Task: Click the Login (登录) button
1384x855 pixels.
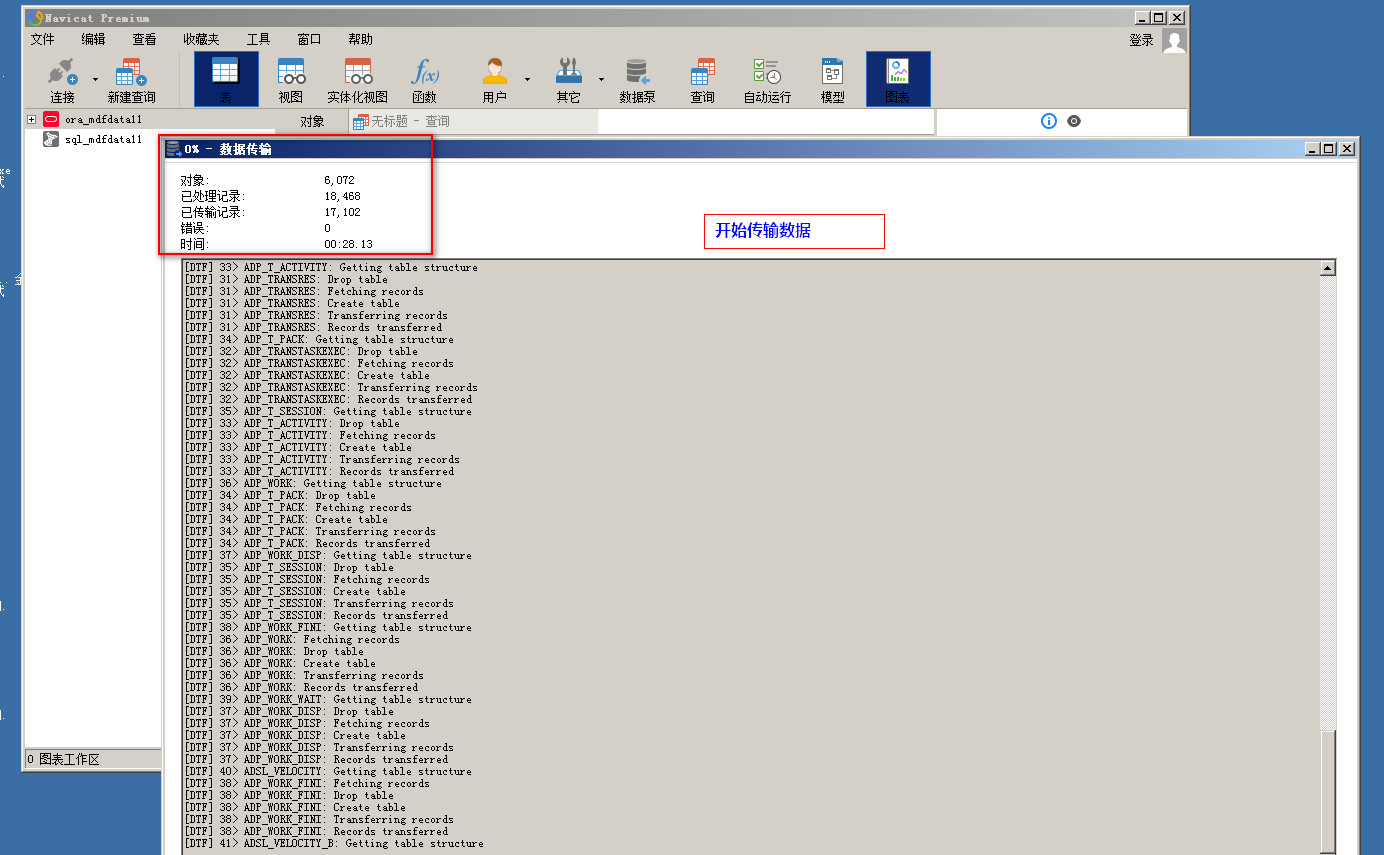Action: click(x=1141, y=40)
